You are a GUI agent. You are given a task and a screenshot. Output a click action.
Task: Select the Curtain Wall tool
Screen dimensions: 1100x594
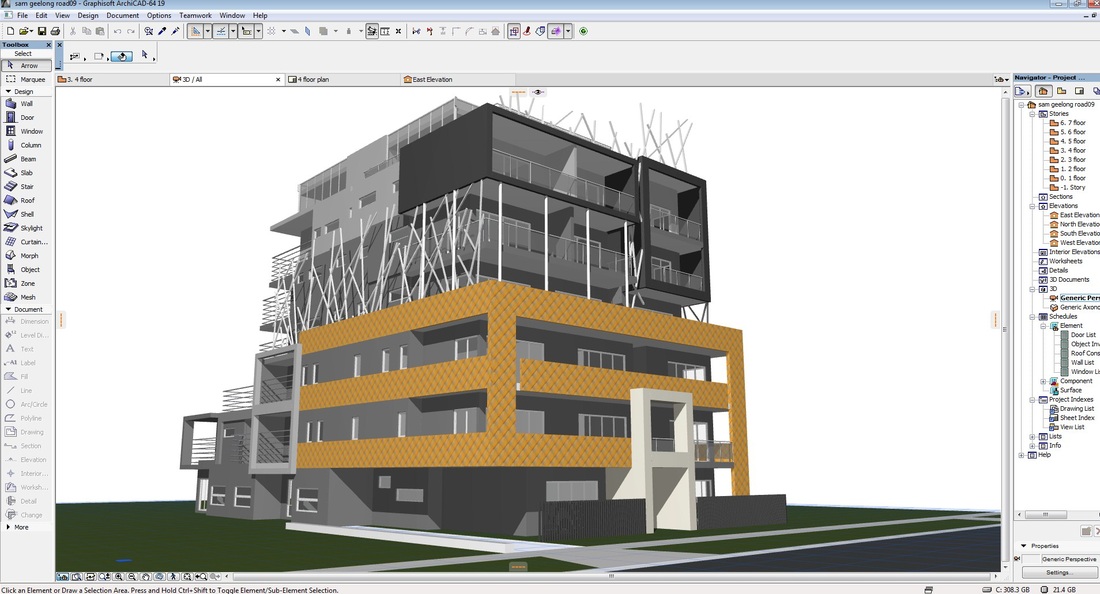(30, 241)
